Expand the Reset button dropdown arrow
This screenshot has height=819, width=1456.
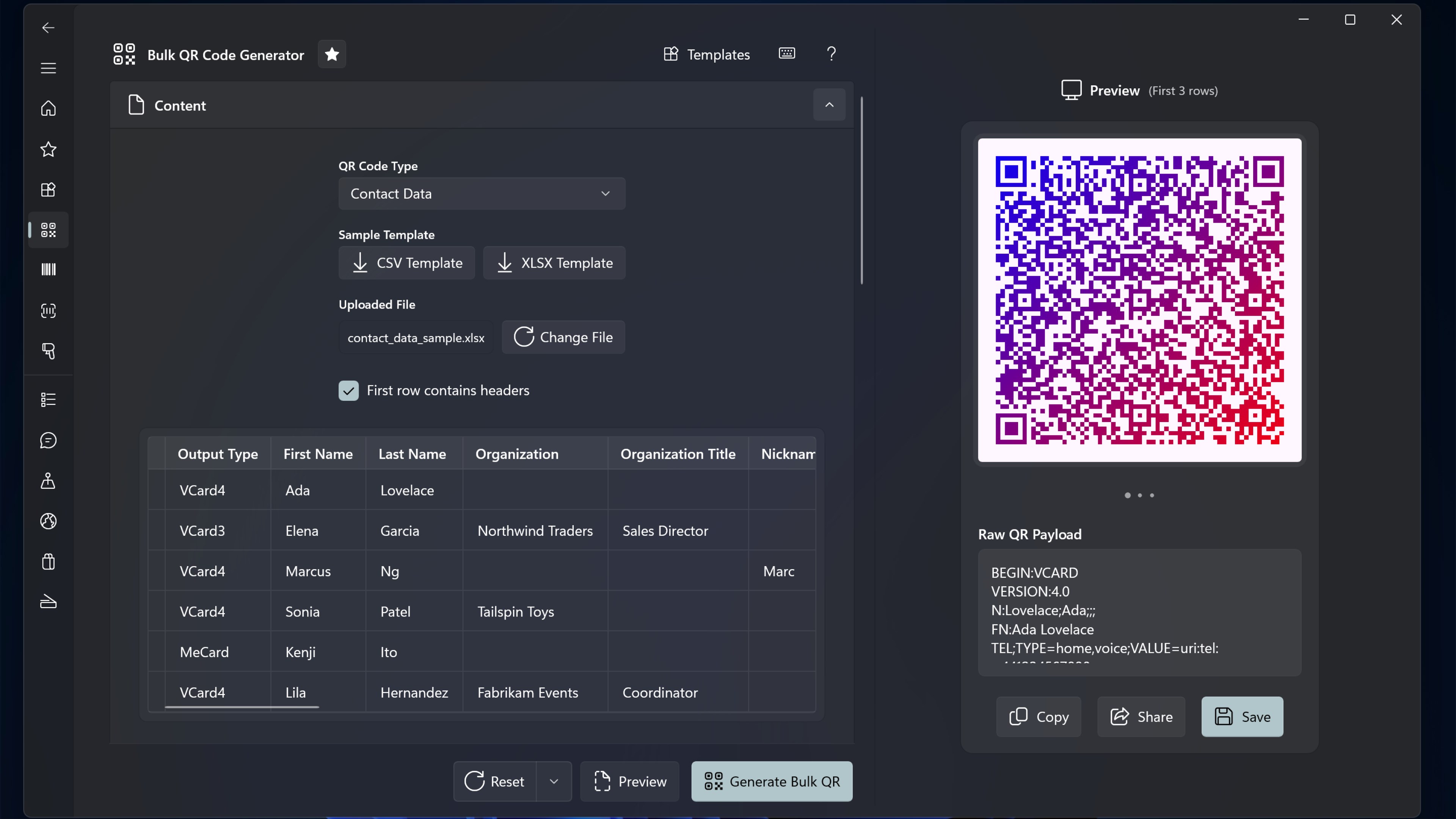point(553,781)
